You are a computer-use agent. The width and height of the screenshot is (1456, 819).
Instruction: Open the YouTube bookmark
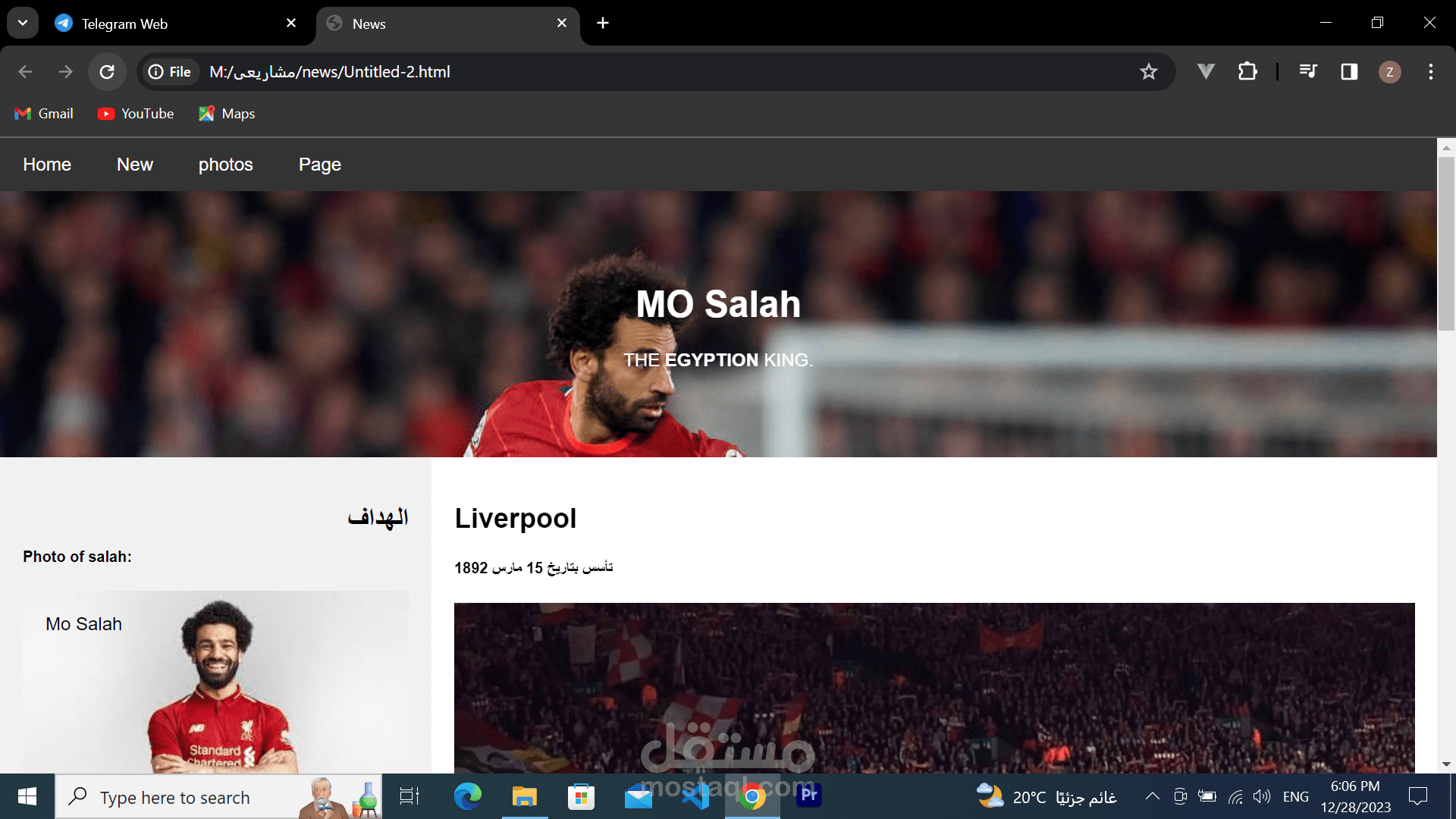click(x=136, y=114)
